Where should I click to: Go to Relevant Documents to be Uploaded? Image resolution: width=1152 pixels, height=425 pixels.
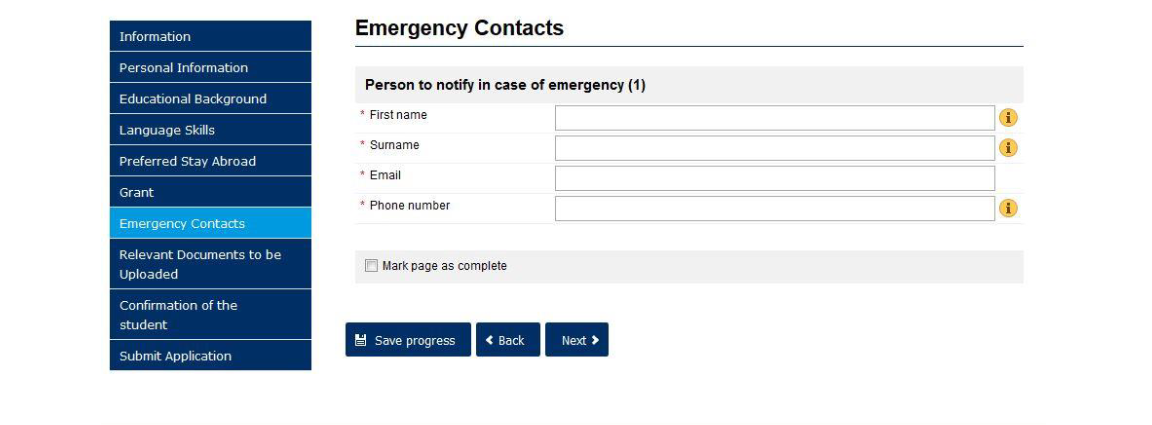point(210,264)
